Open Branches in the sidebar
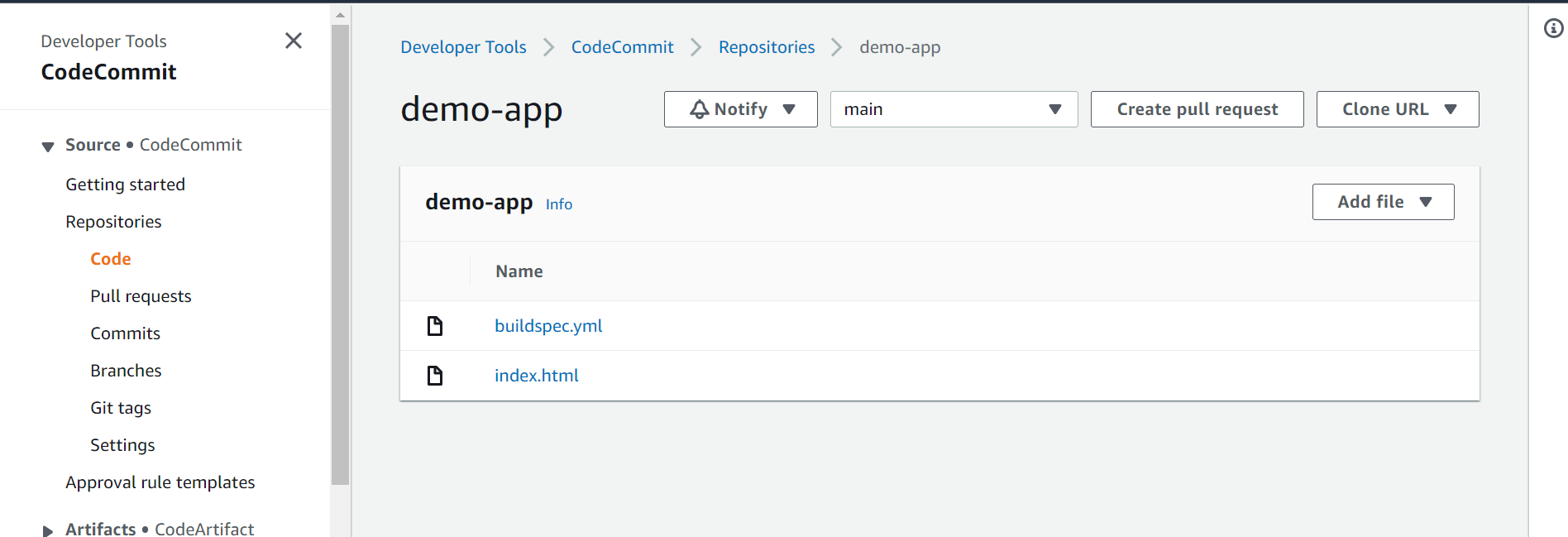Screen dimensions: 1568x537 pos(126,371)
